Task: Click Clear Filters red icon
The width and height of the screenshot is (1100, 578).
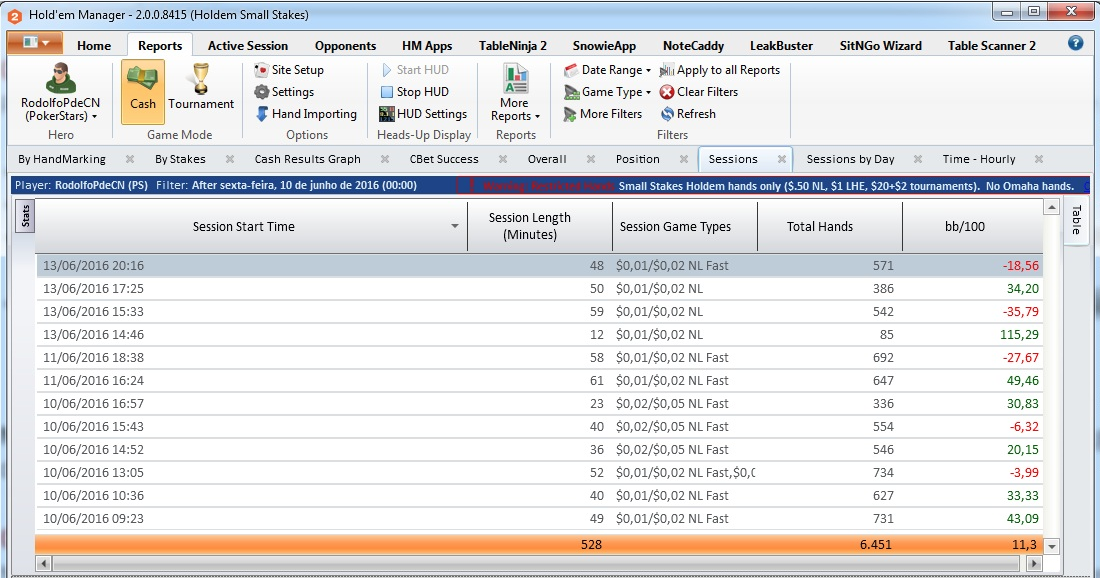Action: tap(667, 92)
